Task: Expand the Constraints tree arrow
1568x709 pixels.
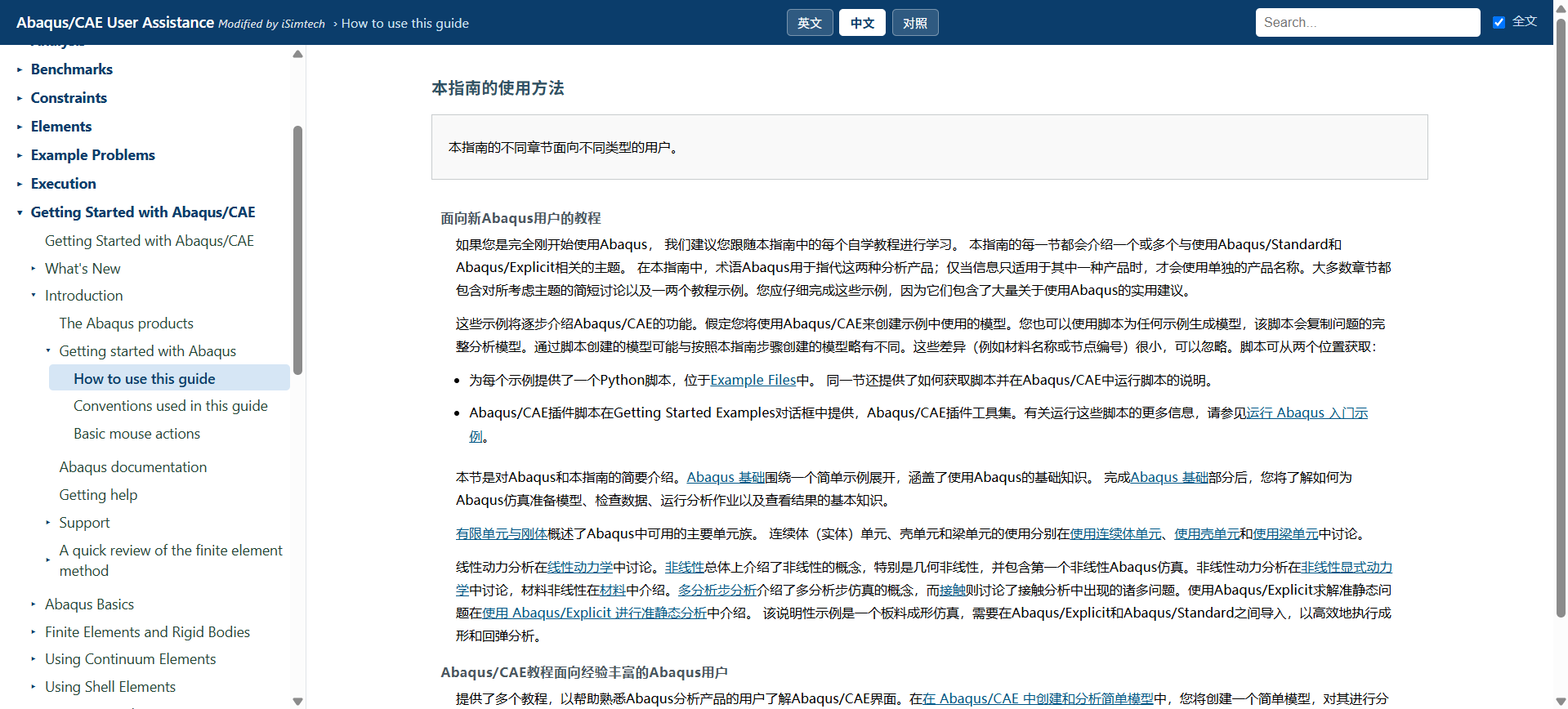Action: (x=20, y=98)
